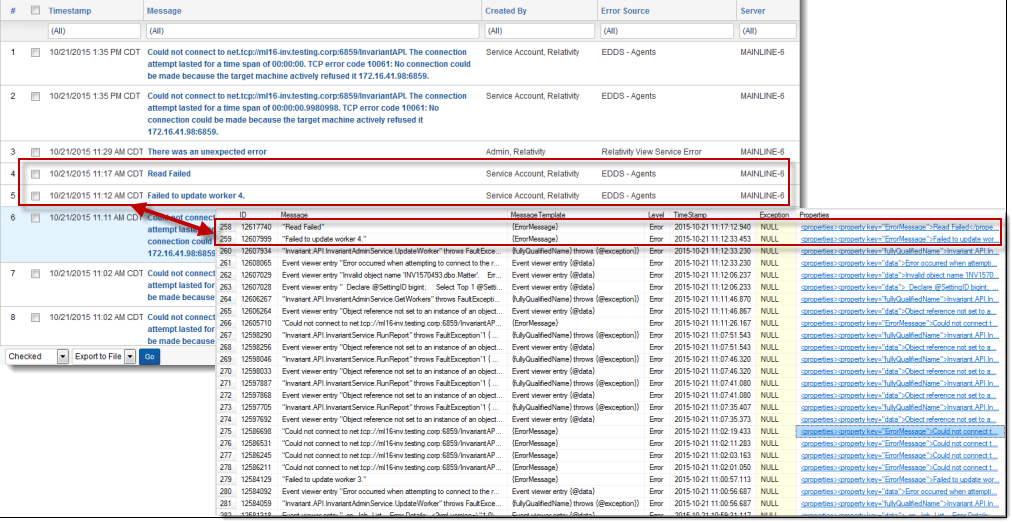1012x522 pixels.
Task: Tick the select-all checkbox in the header row
Action: (x=35, y=10)
